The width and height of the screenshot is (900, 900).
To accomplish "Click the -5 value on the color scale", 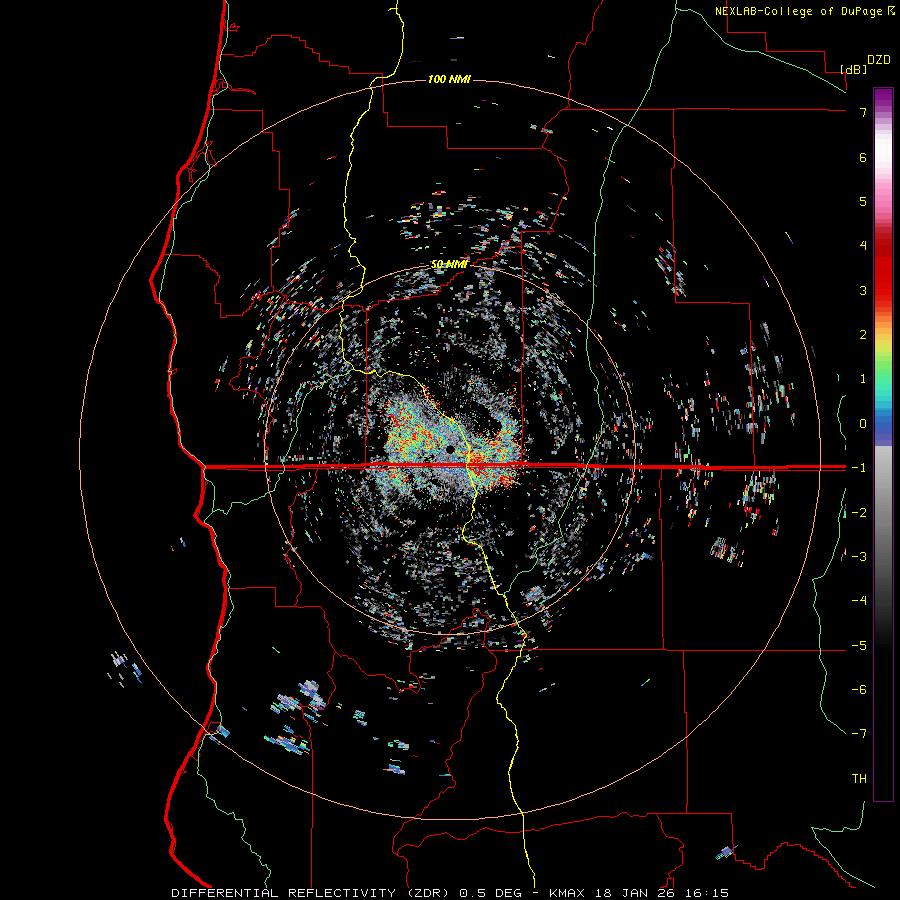I will point(859,646).
